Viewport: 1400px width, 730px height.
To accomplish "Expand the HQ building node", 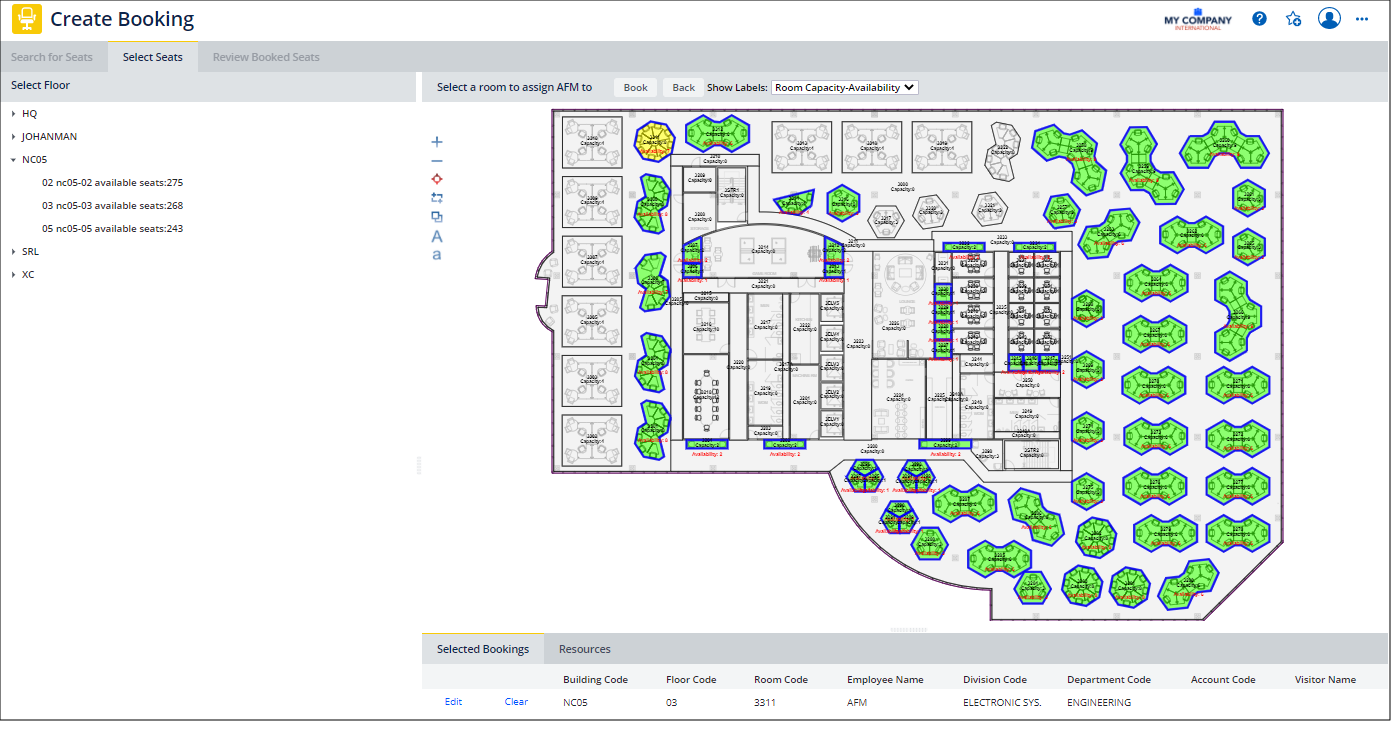I will click(x=15, y=113).
